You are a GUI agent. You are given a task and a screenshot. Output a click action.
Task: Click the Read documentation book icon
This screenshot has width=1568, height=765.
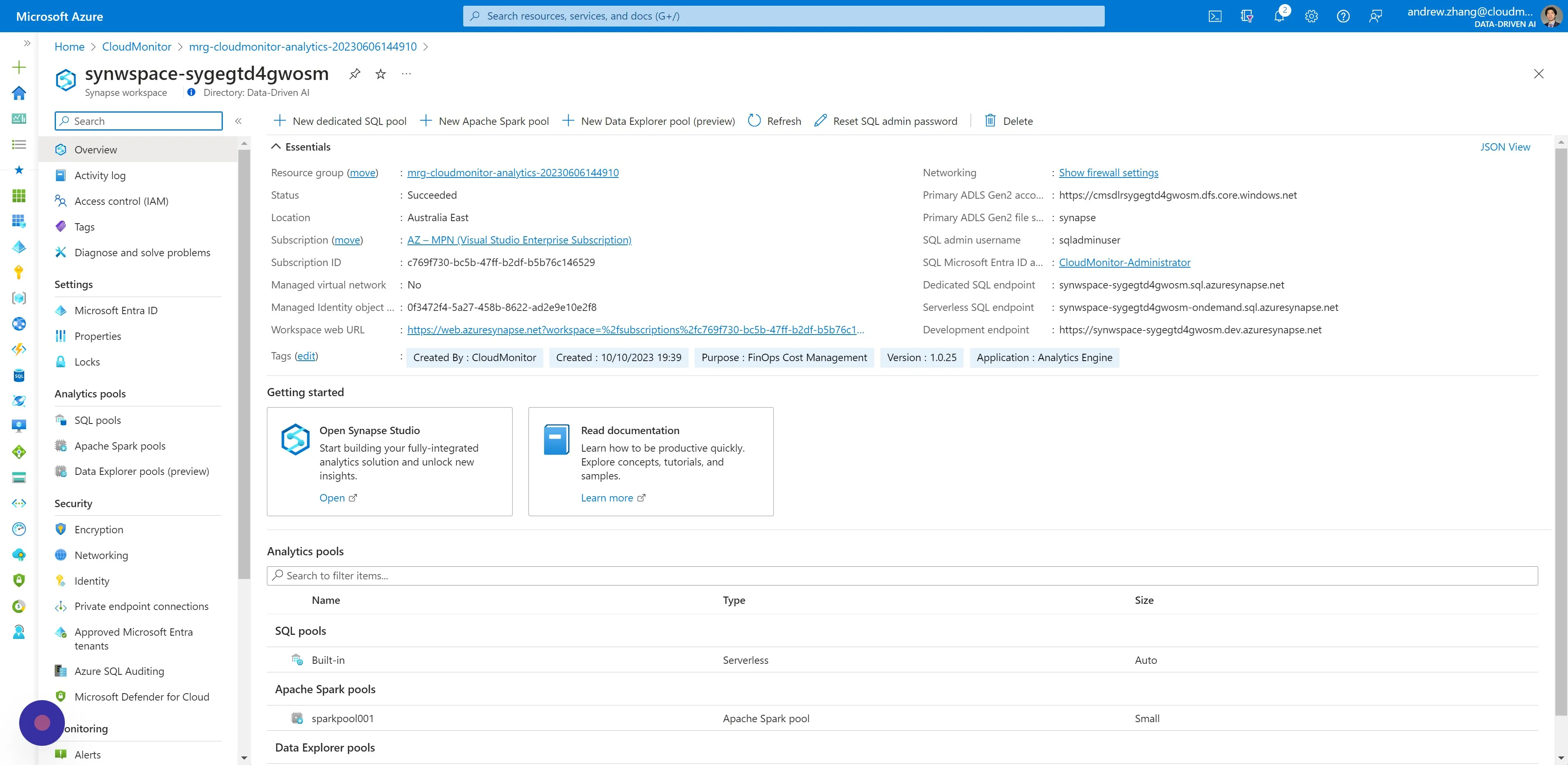click(556, 439)
